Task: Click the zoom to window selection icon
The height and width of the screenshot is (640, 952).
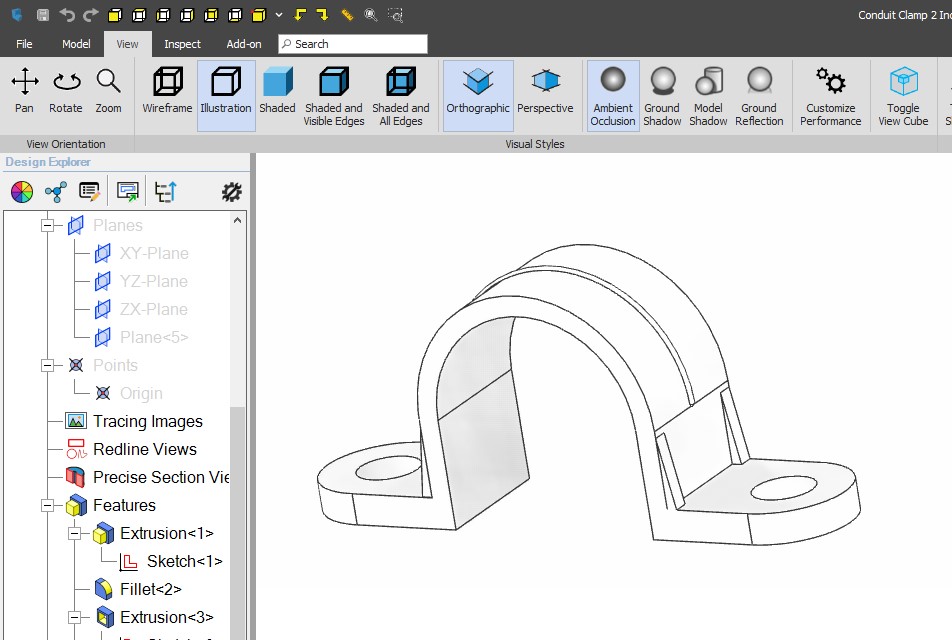Action: [395, 15]
